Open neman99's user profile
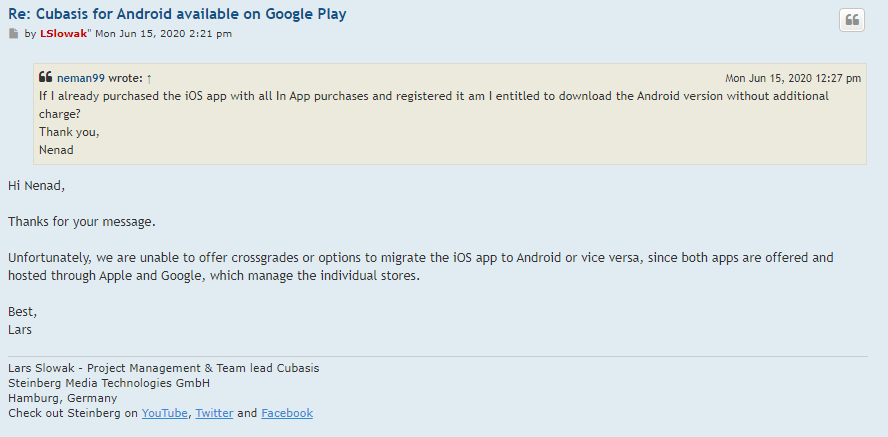 pyautogui.click(x=81, y=78)
